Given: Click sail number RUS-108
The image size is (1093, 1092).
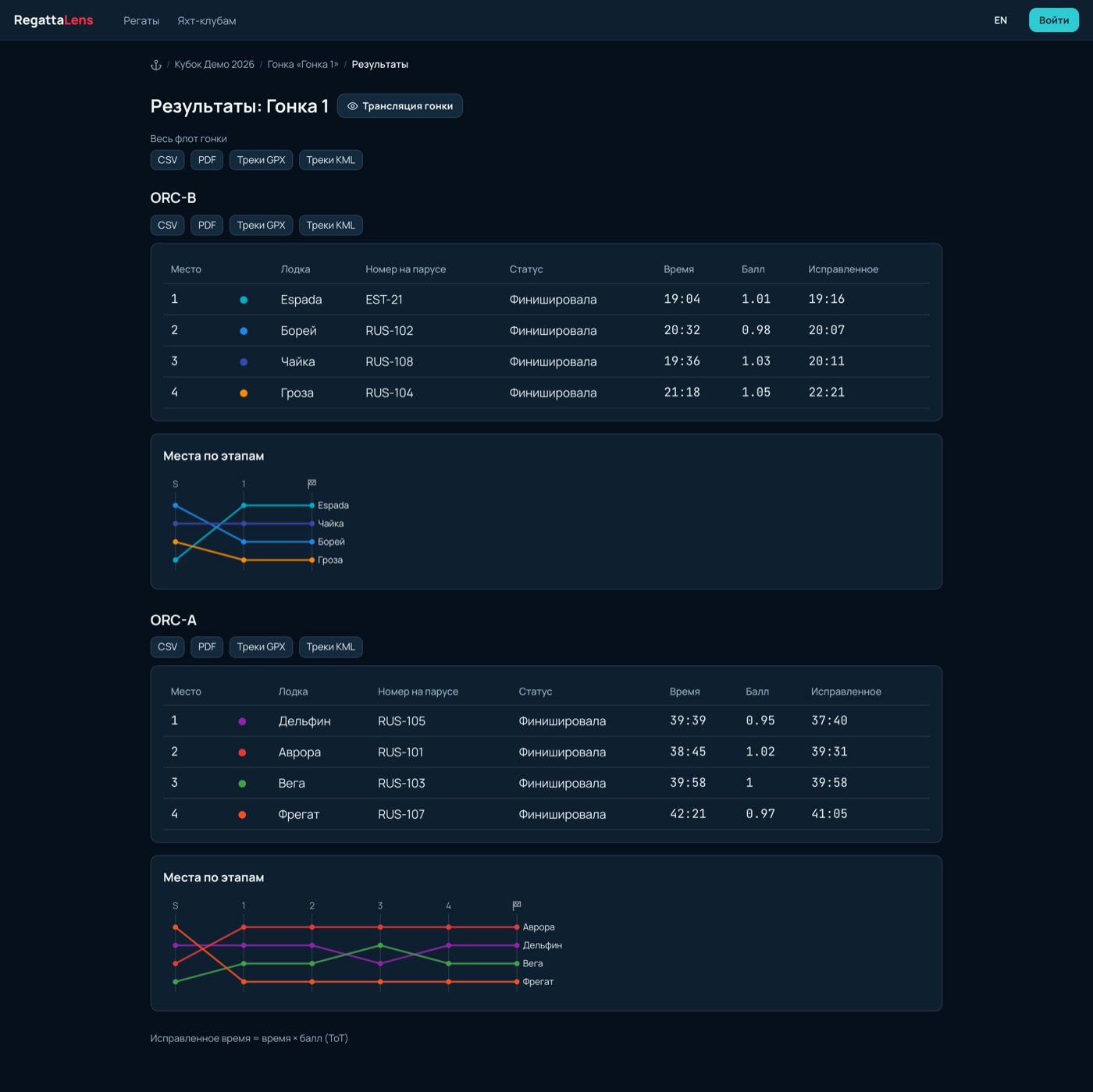Looking at the screenshot, I should [x=389, y=362].
